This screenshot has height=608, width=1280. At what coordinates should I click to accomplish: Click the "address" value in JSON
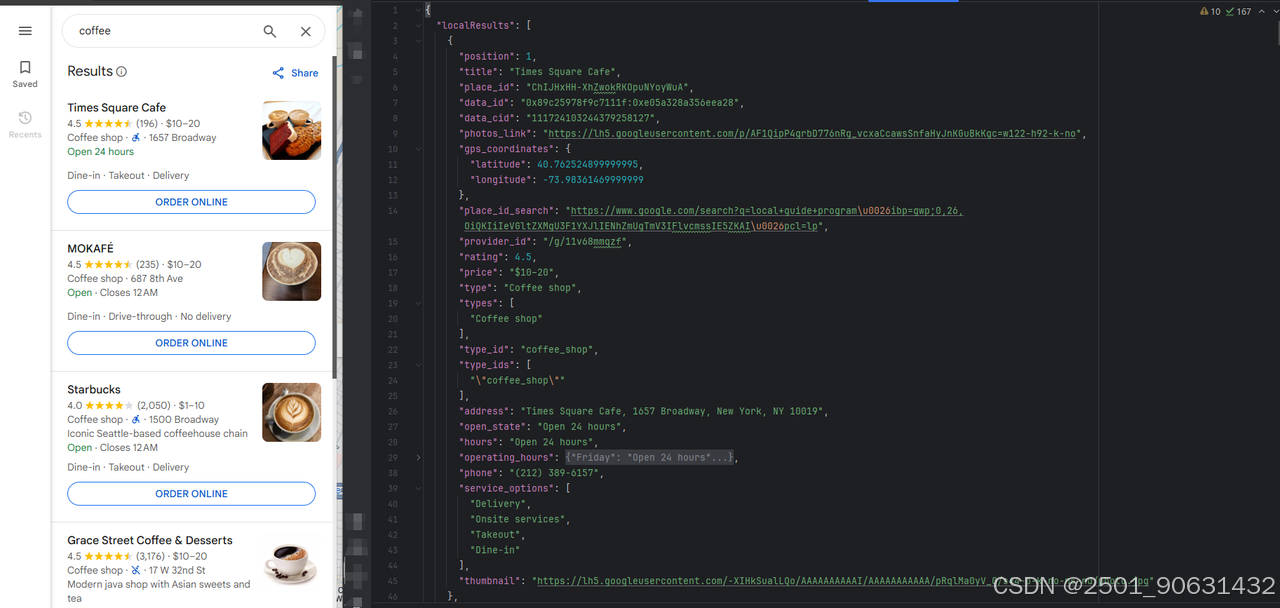click(x=673, y=411)
